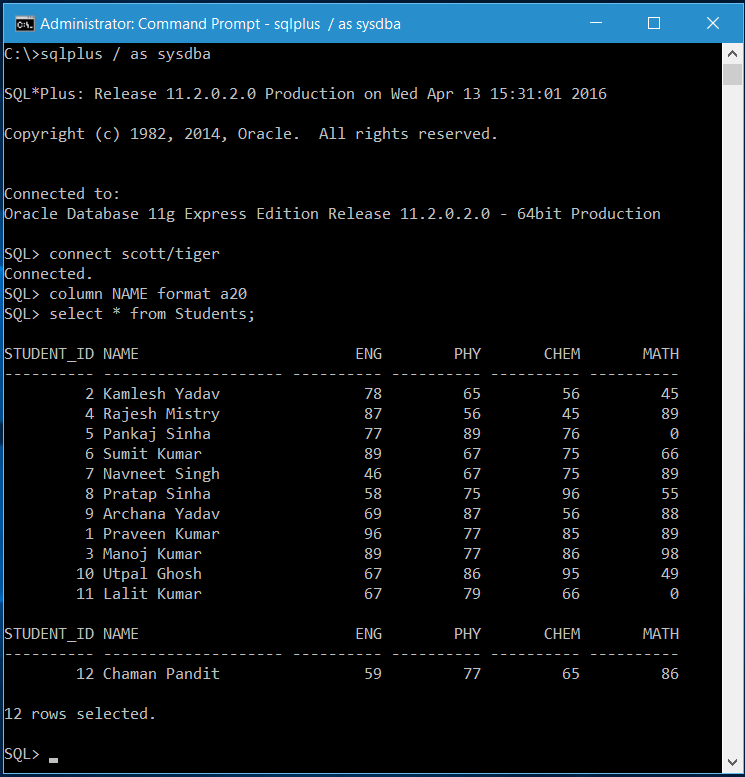This screenshot has height=777, width=745.
Task: Click the name 'Manoj Kumar'
Action: coord(152,554)
